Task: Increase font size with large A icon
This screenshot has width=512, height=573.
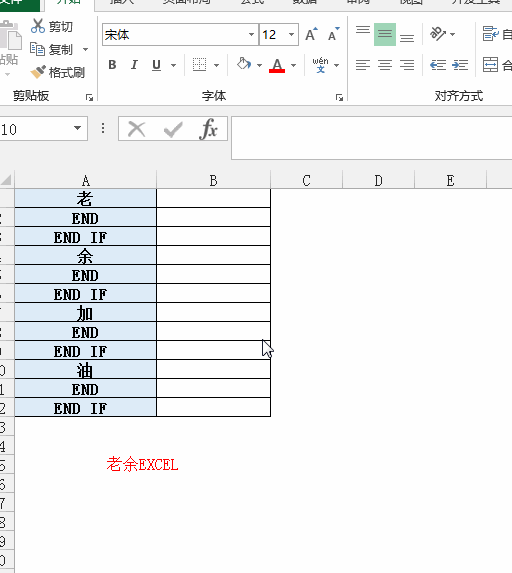Action: click(x=311, y=34)
